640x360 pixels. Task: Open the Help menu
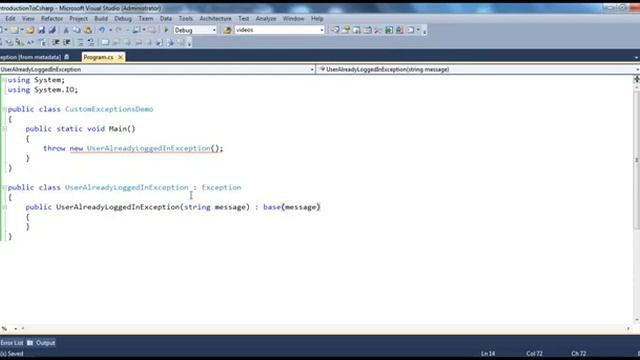point(317,19)
